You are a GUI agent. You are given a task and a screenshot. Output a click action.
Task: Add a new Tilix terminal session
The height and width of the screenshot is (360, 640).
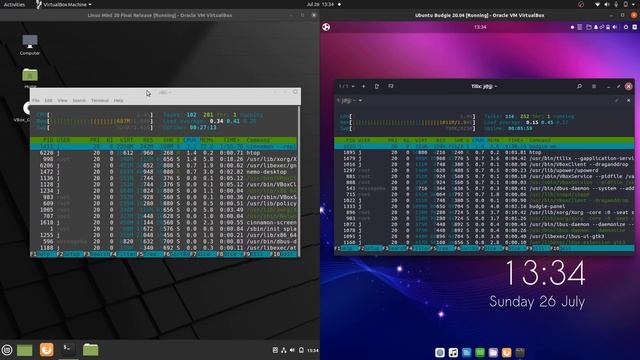[x=363, y=86]
